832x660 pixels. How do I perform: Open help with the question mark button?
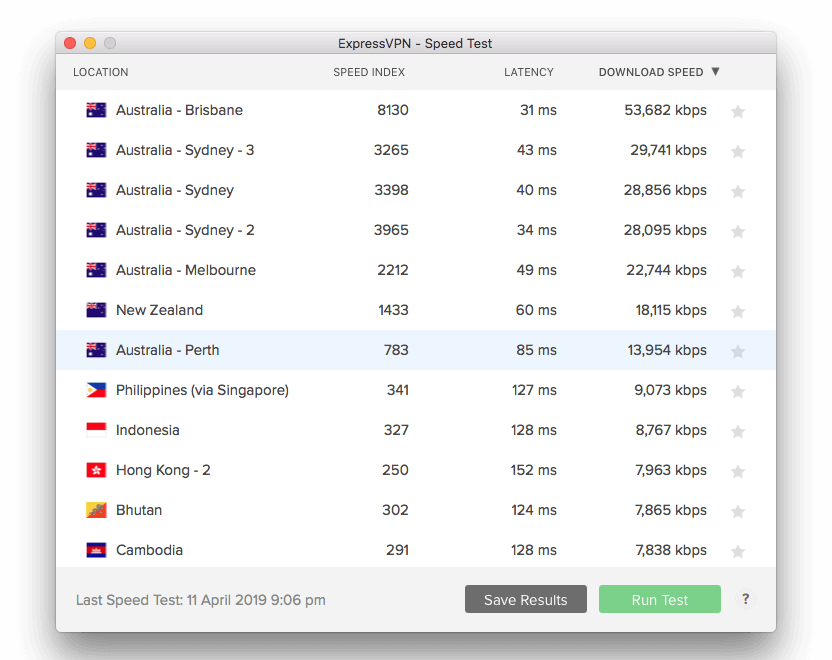(x=746, y=599)
